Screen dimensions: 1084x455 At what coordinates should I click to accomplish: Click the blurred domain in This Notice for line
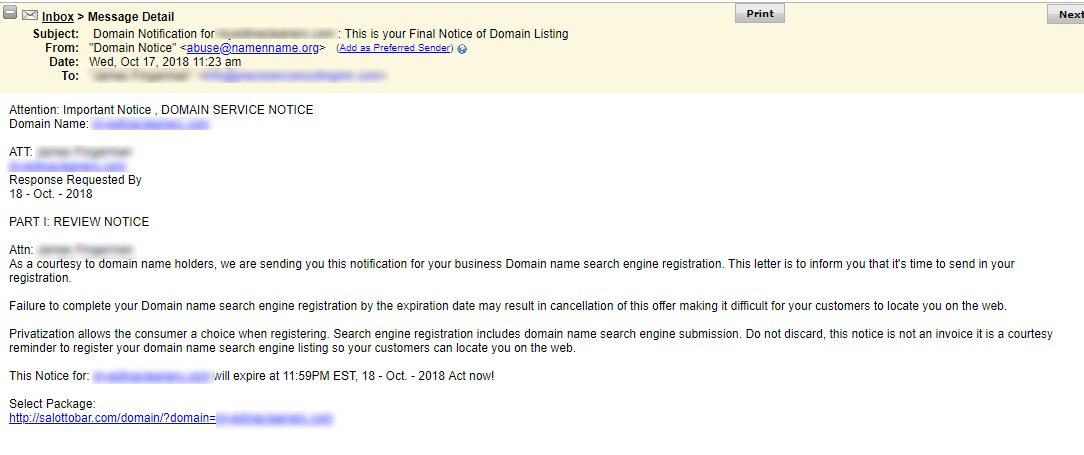pos(151,377)
